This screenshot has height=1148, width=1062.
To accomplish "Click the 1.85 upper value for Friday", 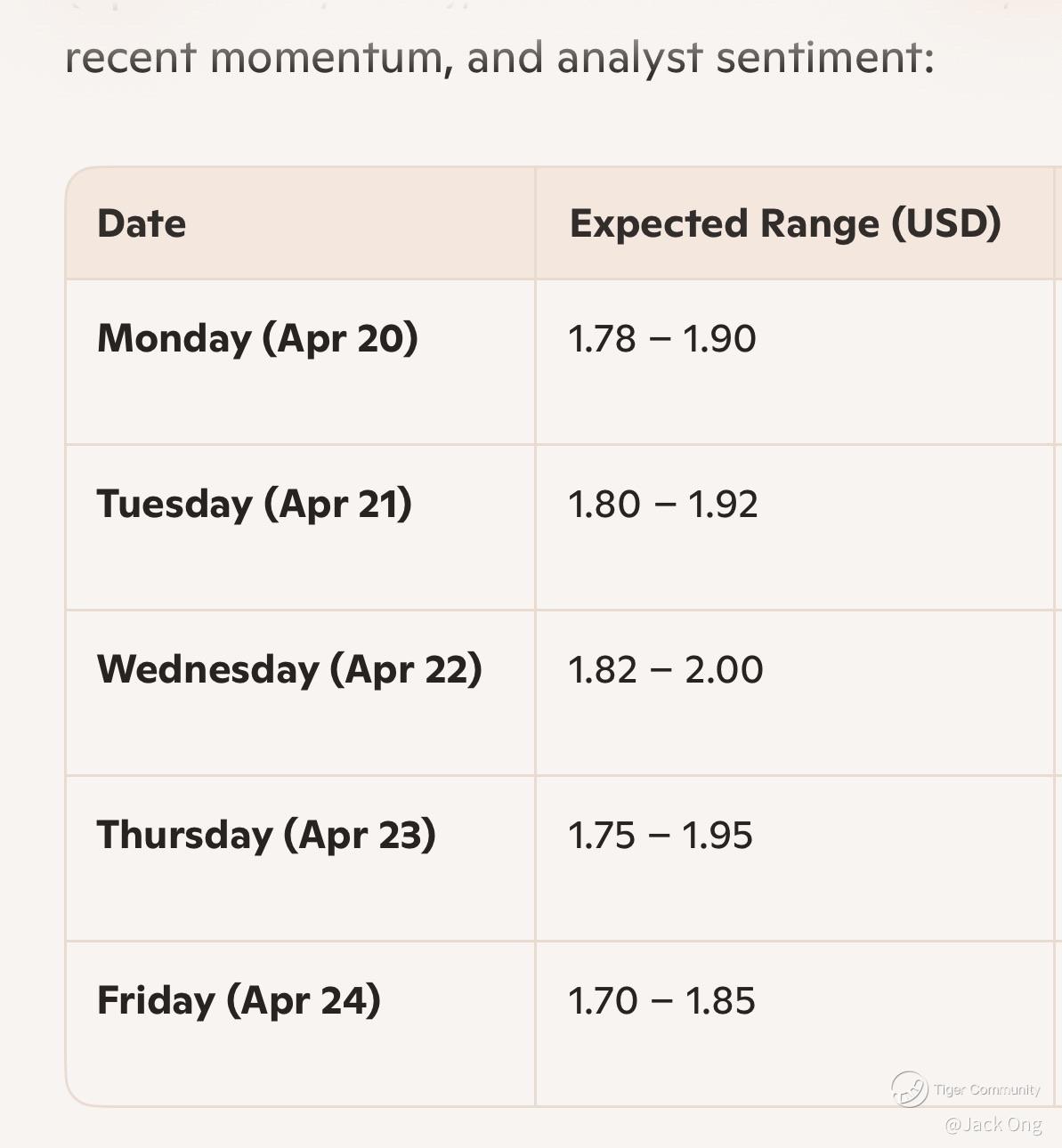I will coord(720,1001).
